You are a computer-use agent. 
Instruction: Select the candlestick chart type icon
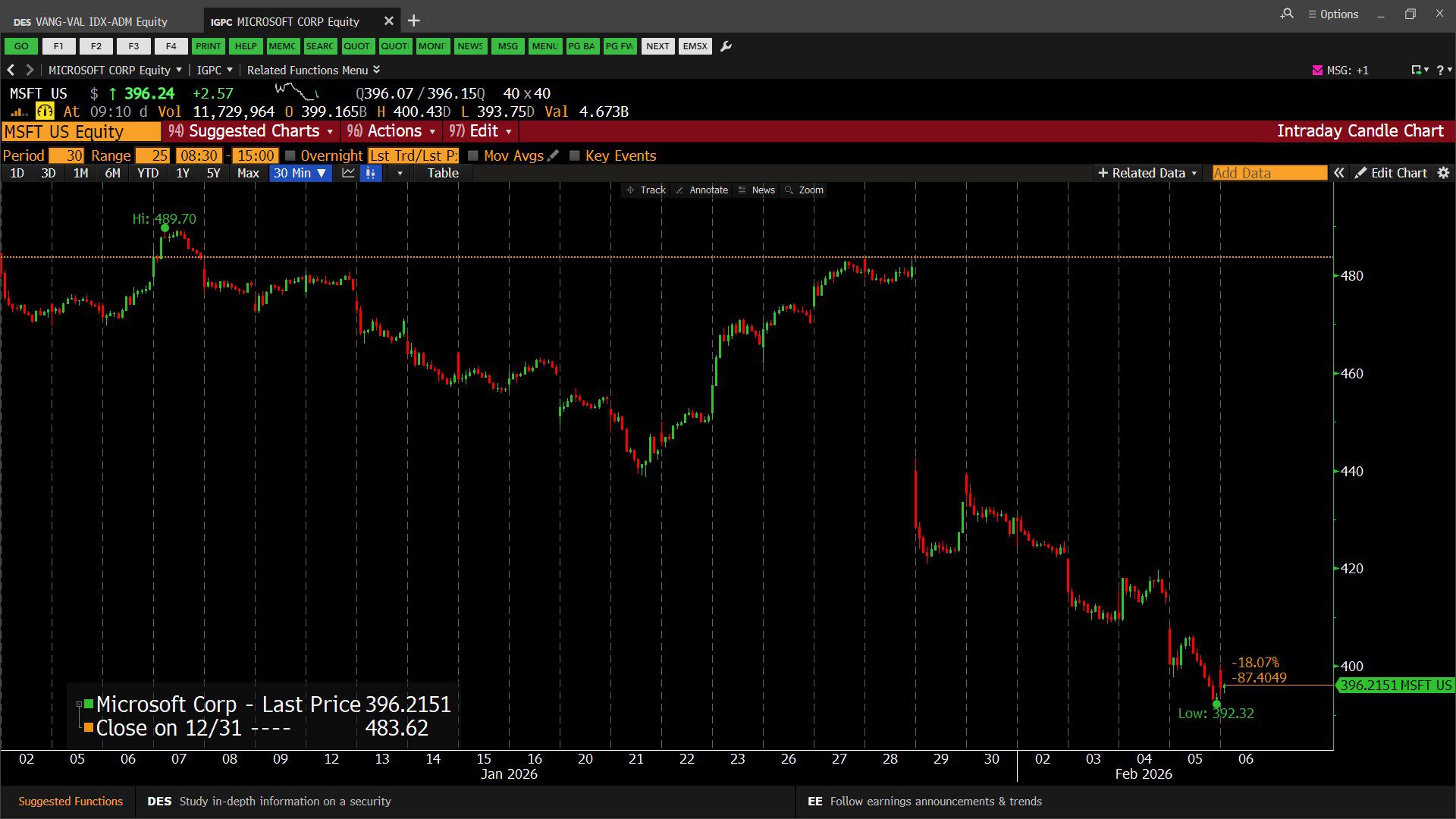point(371,173)
